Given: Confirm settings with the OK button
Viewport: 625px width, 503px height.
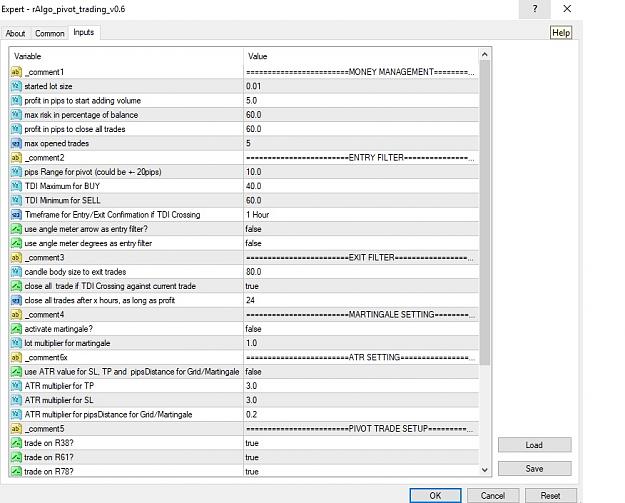Looking at the screenshot, I should pyautogui.click(x=435, y=495).
